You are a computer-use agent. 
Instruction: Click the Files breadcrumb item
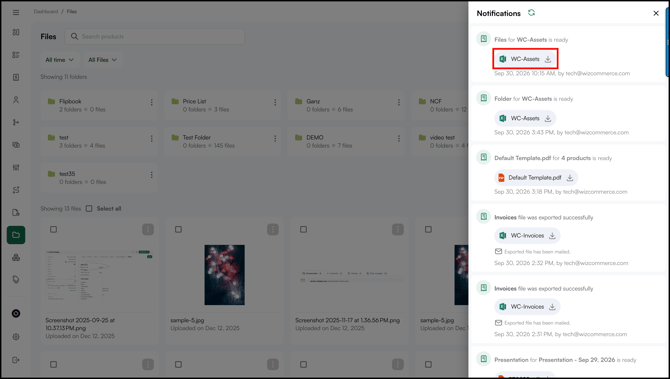pyautogui.click(x=72, y=12)
